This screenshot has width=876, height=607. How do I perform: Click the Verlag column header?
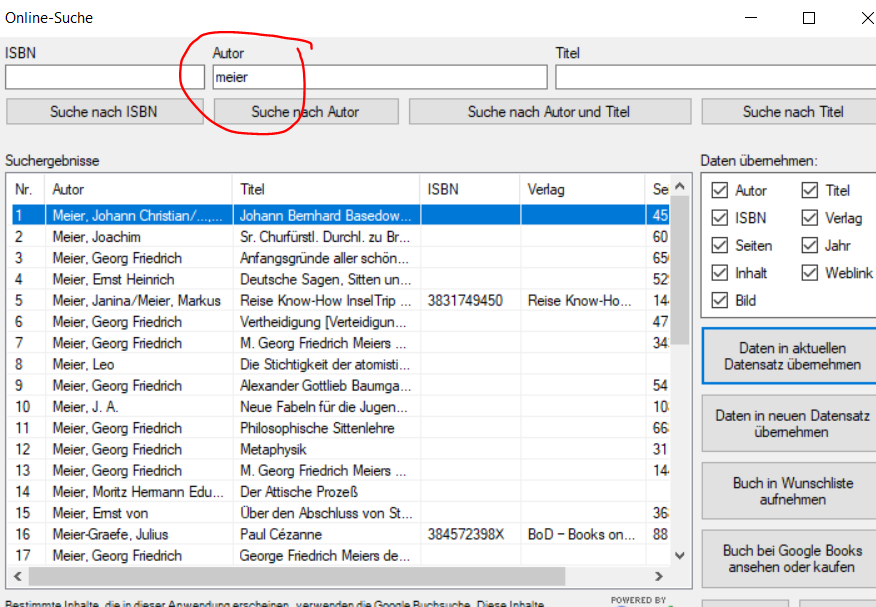(582, 189)
